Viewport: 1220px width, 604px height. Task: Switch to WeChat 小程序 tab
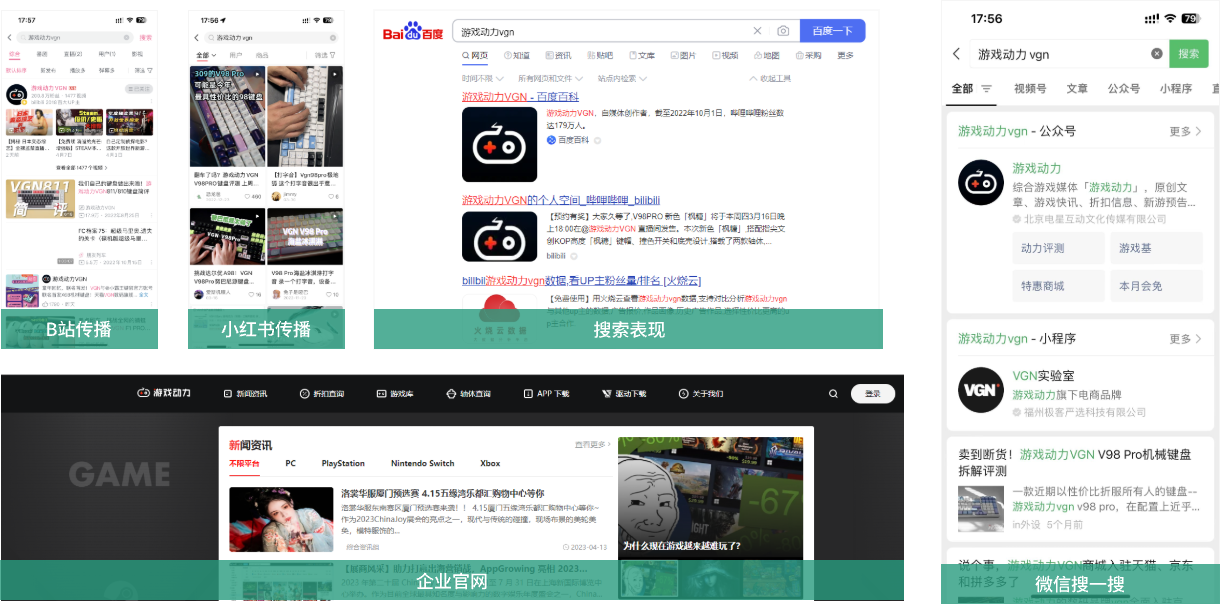click(x=1176, y=89)
